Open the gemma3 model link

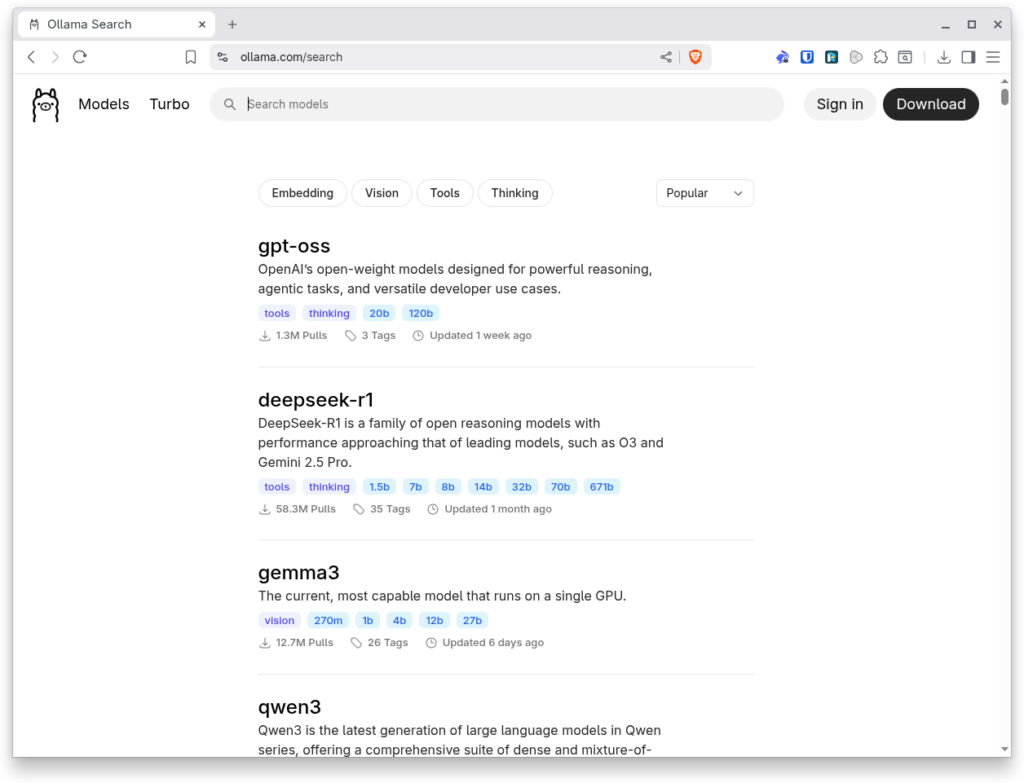point(298,573)
